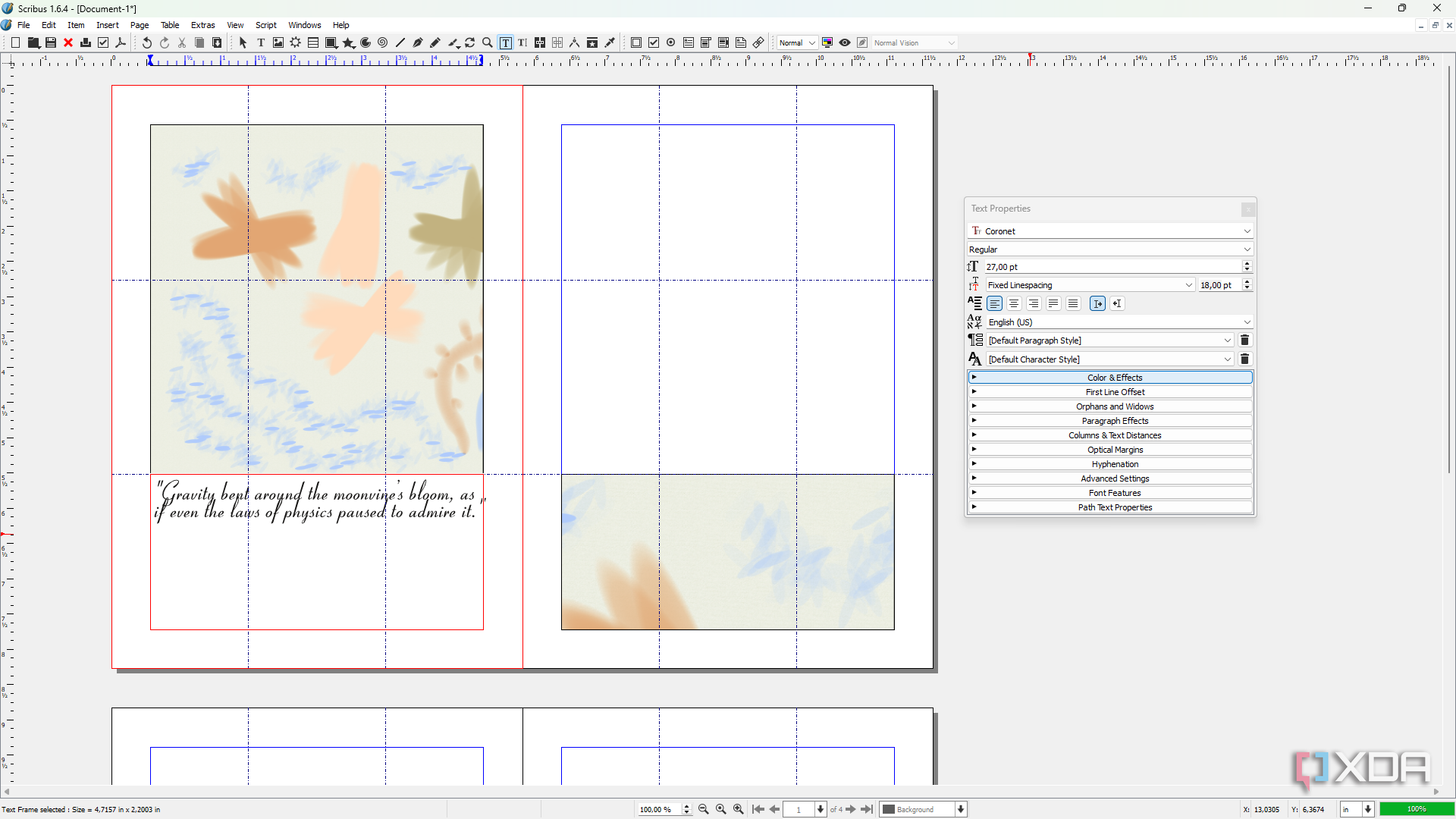This screenshot has height=819, width=1456.
Task: Open the Regular font style dropdown
Action: (1110, 249)
